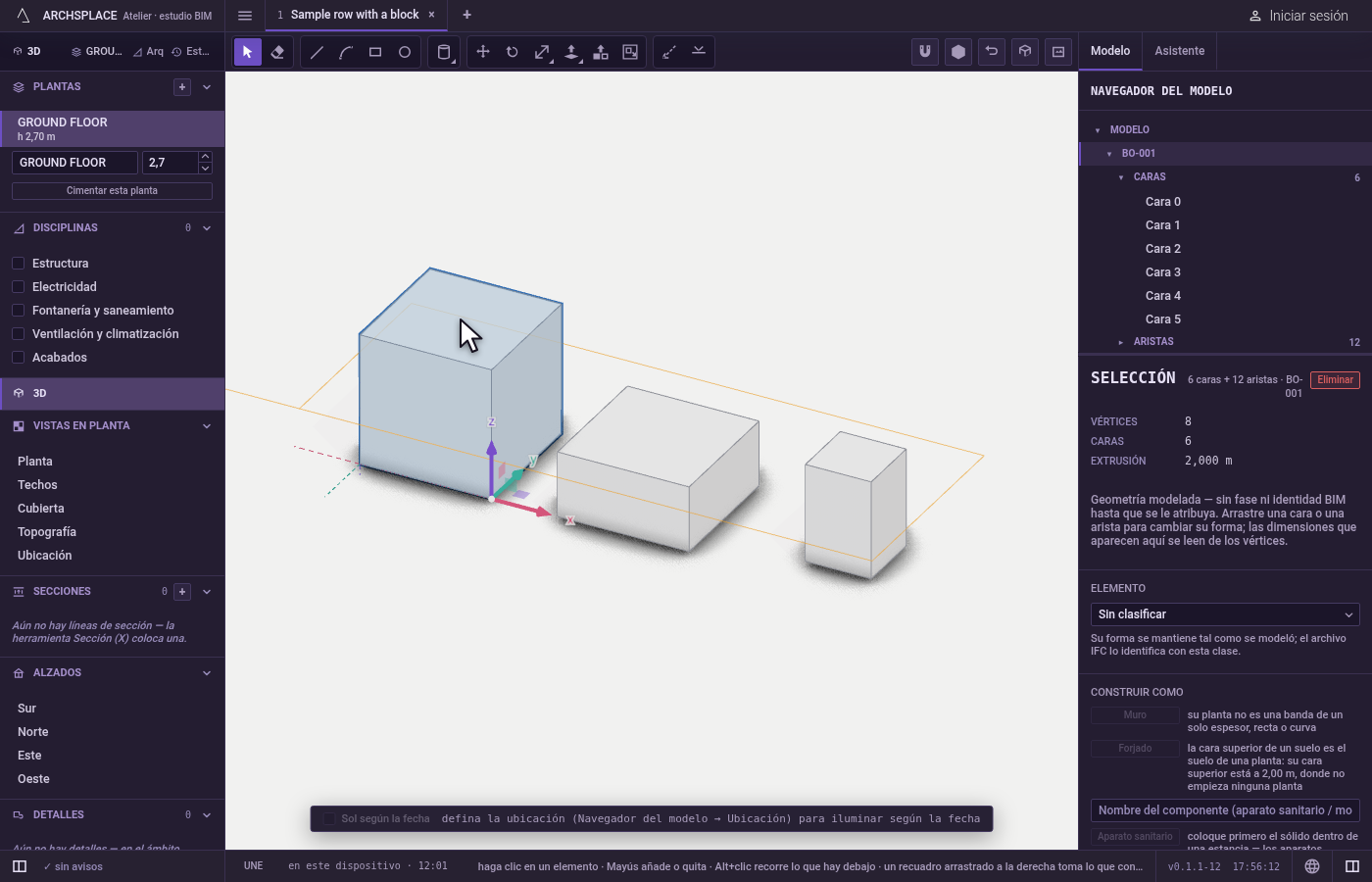Expand the ARISTAS tree node
This screenshot has width=1372, height=882.
click(1121, 342)
